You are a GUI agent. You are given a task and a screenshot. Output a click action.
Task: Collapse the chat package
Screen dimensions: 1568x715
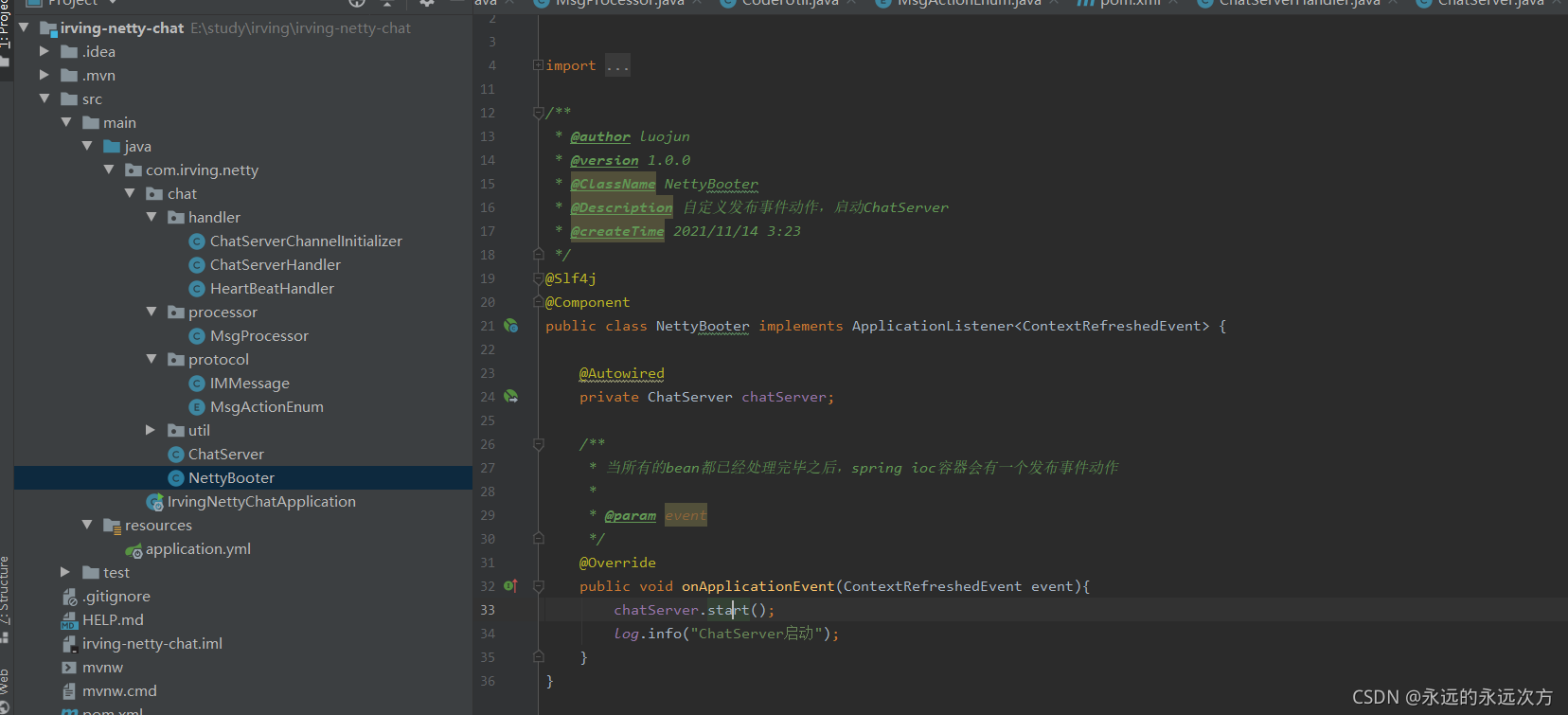click(130, 193)
